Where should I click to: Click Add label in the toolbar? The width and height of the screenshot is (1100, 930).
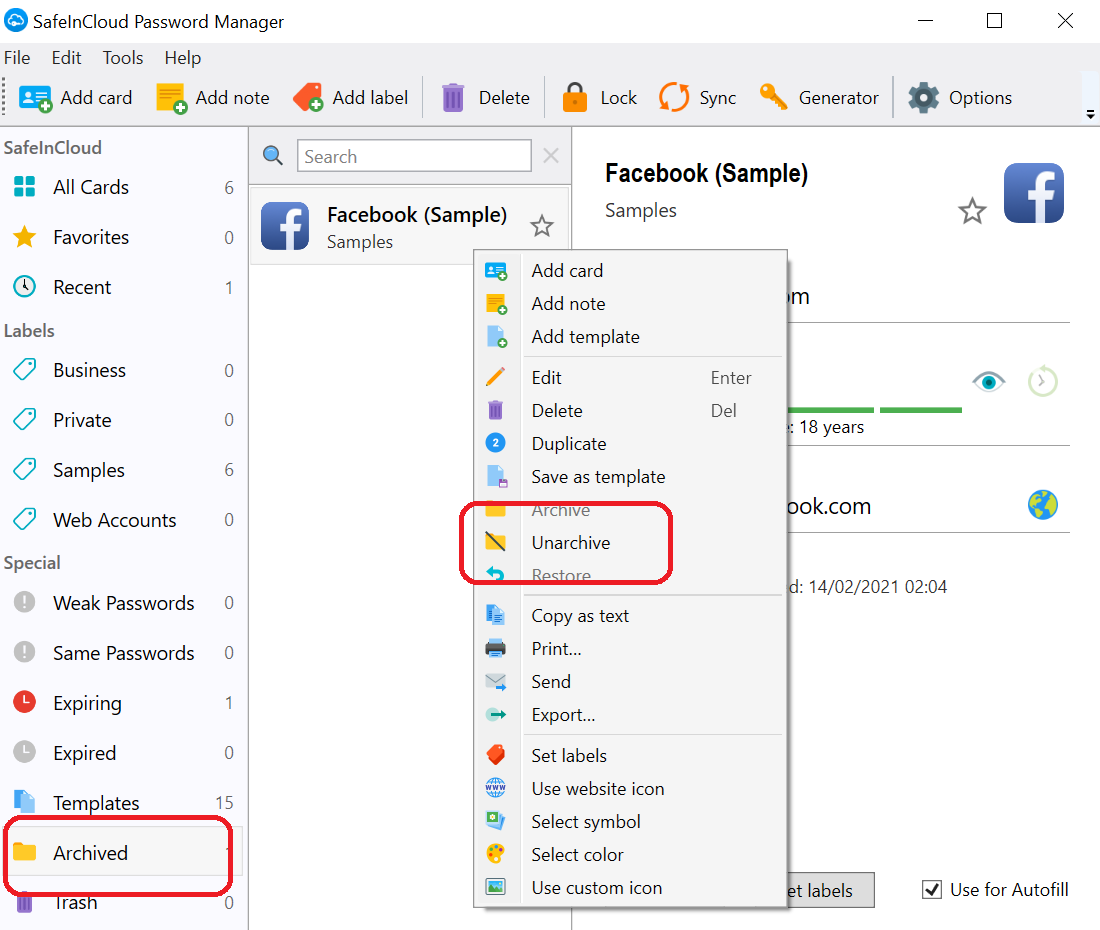pyautogui.click(x=351, y=97)
